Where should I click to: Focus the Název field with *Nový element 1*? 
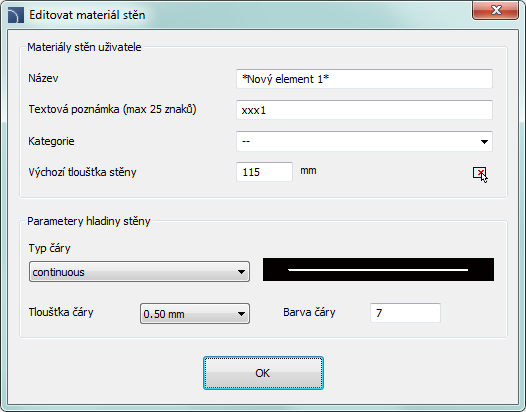(x=364, y=79)
